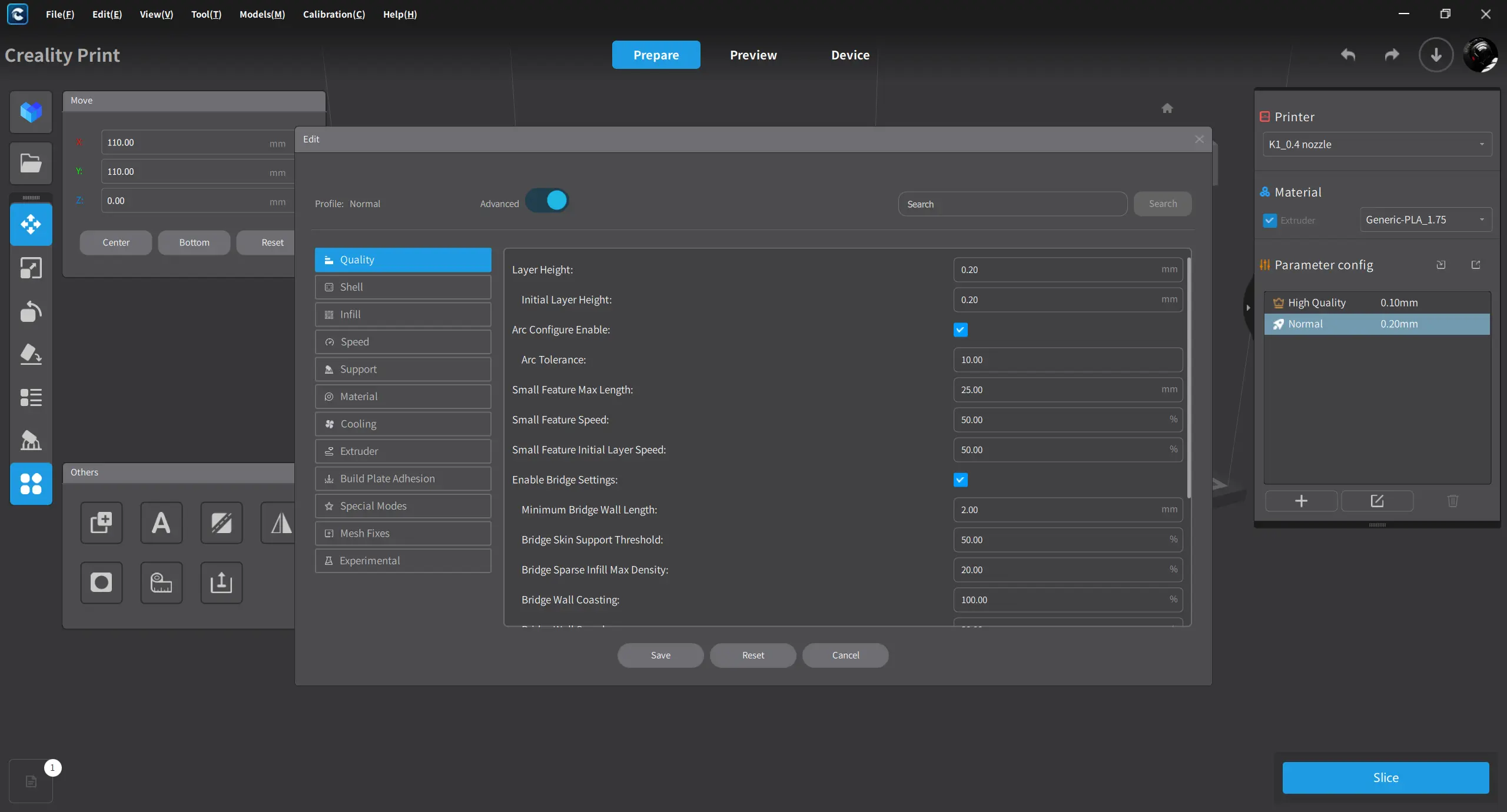
Task: Click the Others four-dots tool icon
Action: pyautogui.click(x=31, y=484)
